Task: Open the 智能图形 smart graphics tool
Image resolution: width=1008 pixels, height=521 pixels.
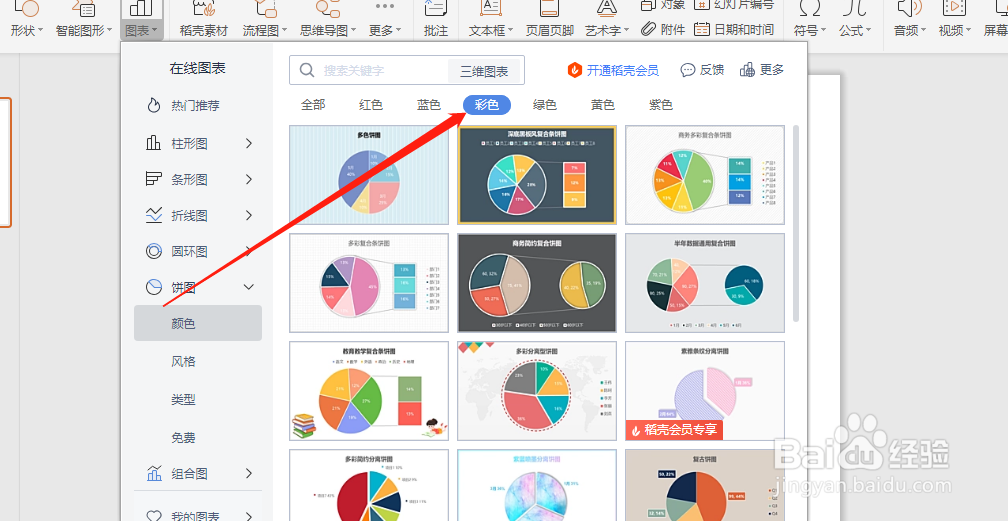Action: [84, 19]
